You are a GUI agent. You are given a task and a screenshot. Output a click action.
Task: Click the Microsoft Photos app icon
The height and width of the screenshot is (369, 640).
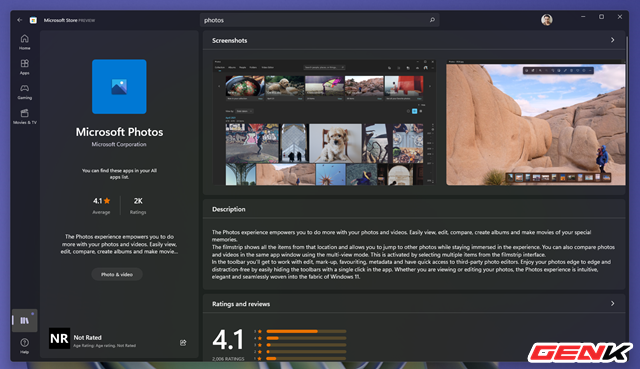click(119, 87)
